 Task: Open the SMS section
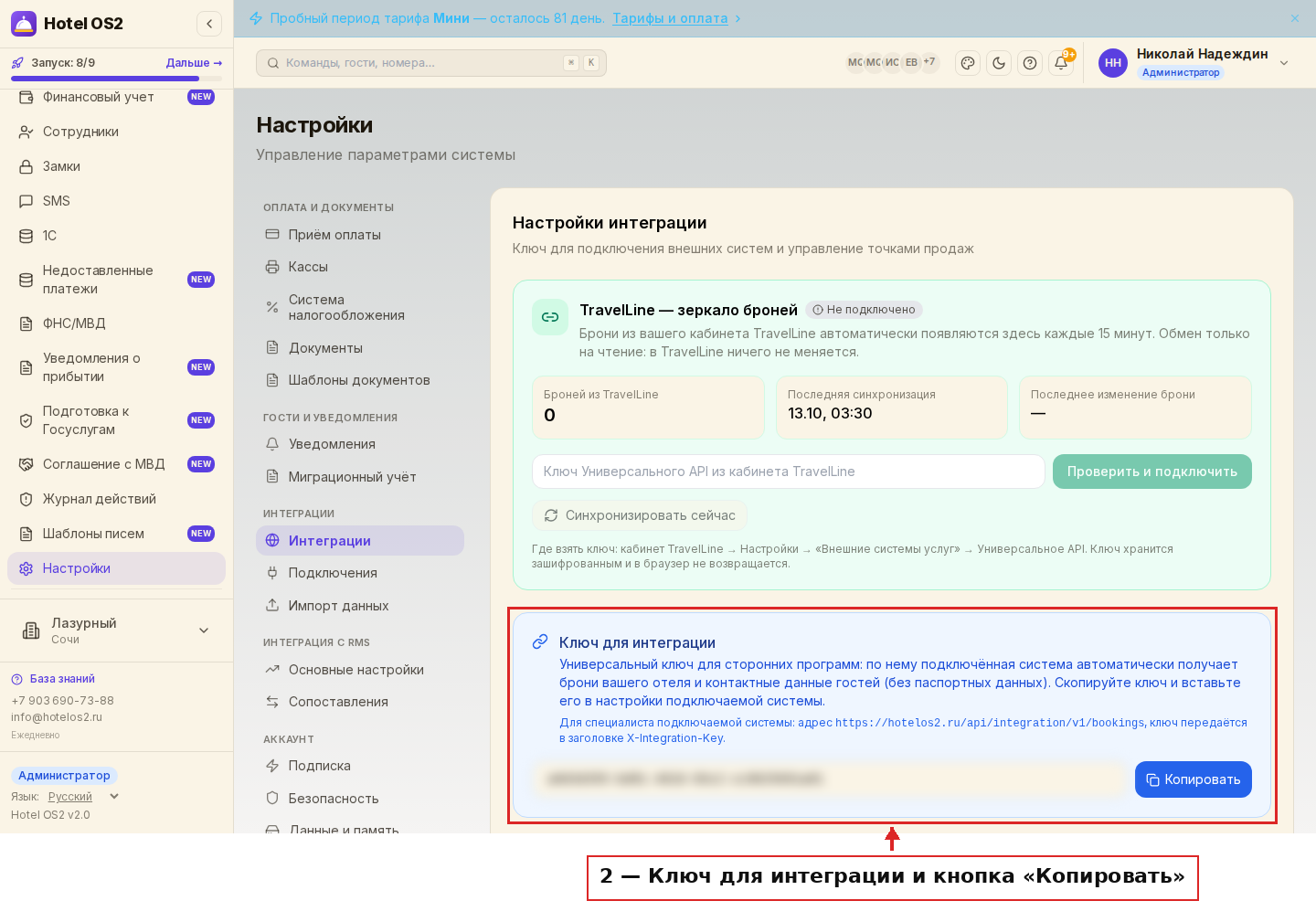point(116,201)
